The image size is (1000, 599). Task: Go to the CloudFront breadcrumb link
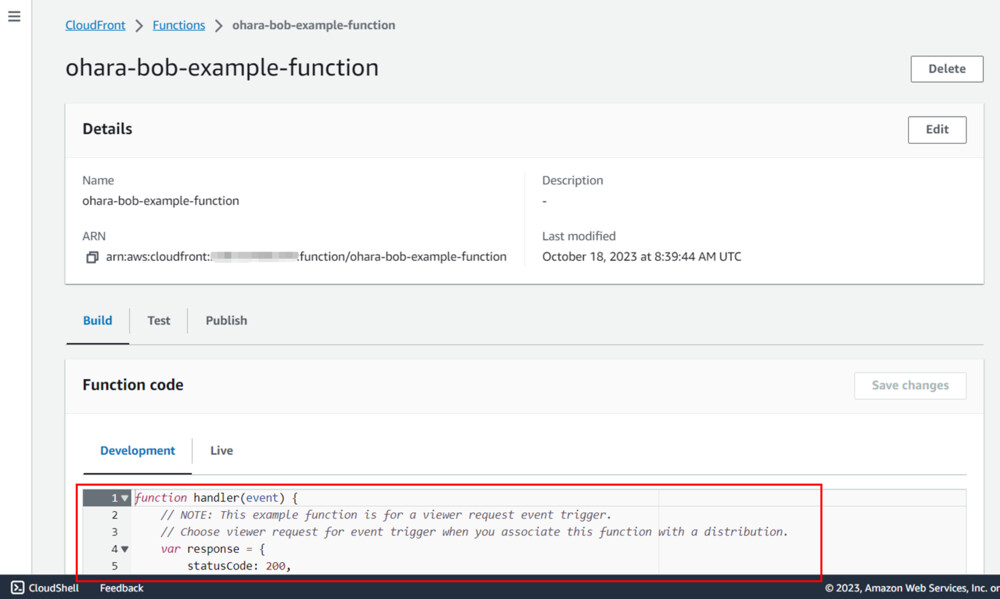pyautogui.click(x=95, y=25)
